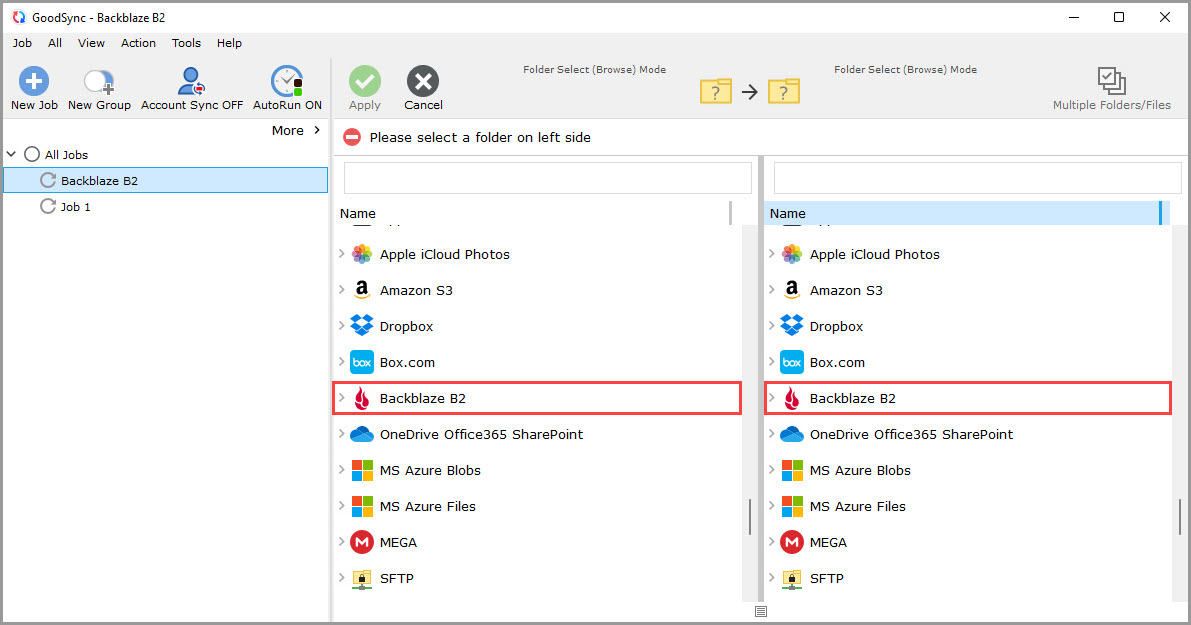Click Dropbox icon in right pane
The width and height of the screenshot is (1191, 625).
[x=792, y=325]
